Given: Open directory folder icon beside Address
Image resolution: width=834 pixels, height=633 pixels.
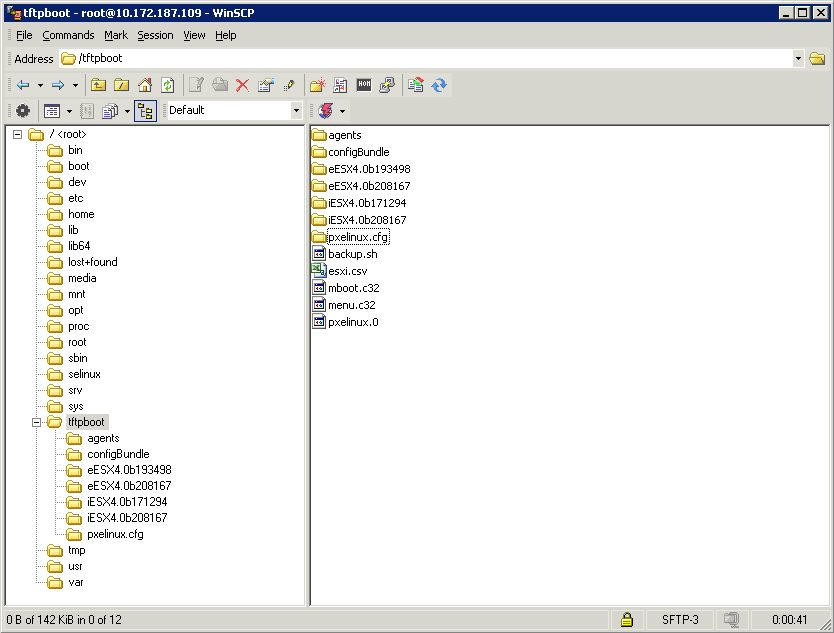Looking at the screenshot, I should click(x=817, y=59).
